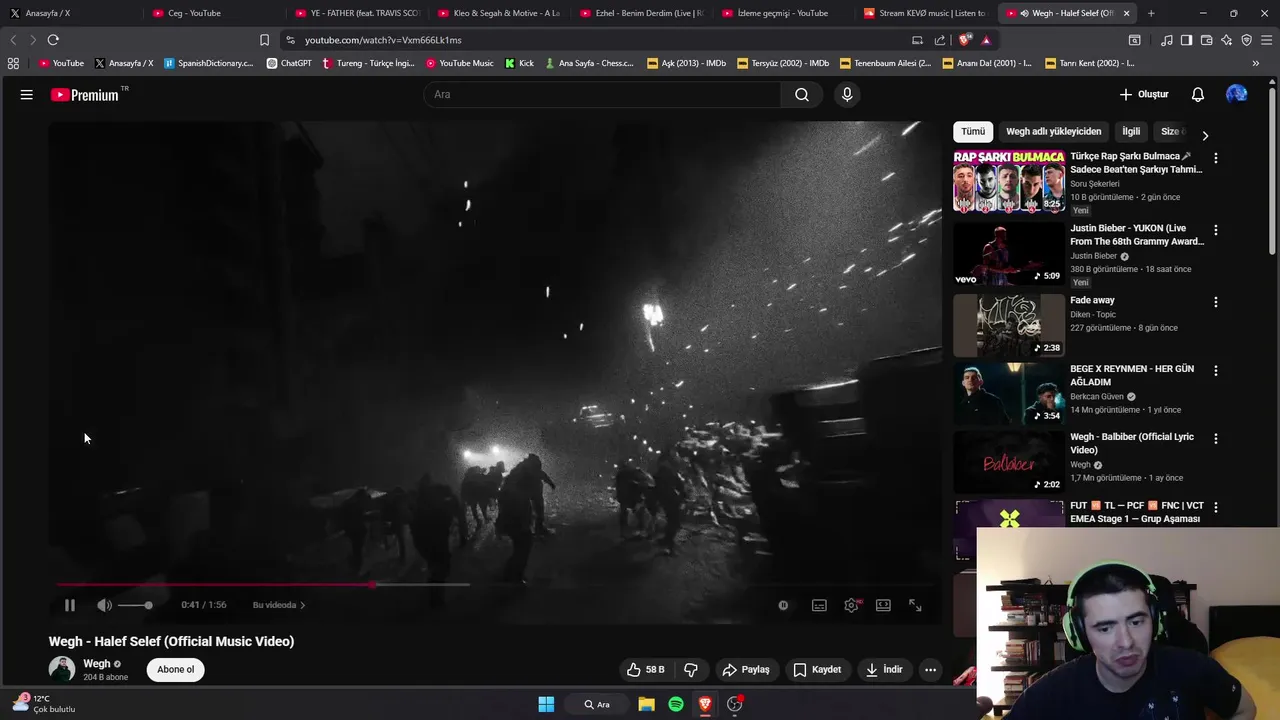This screenshot has width=1280, height=720.
Task: Enter full screen mode
Action: point(915,605)
